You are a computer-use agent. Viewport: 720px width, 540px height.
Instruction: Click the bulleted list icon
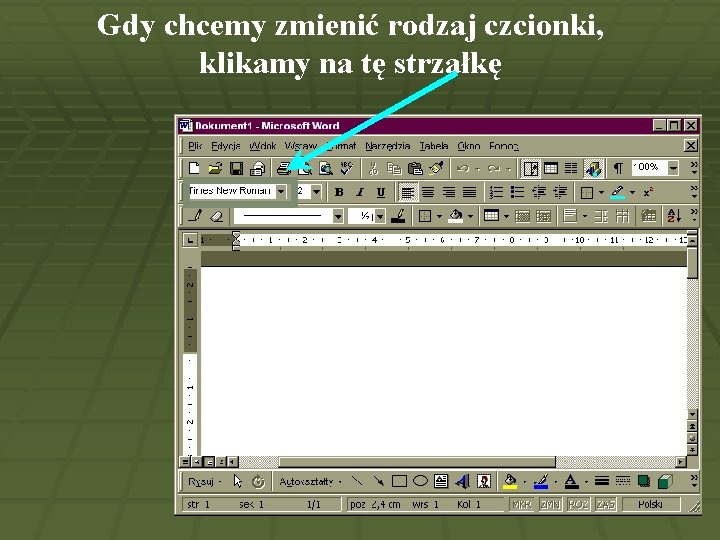click(x=518, y=192)
